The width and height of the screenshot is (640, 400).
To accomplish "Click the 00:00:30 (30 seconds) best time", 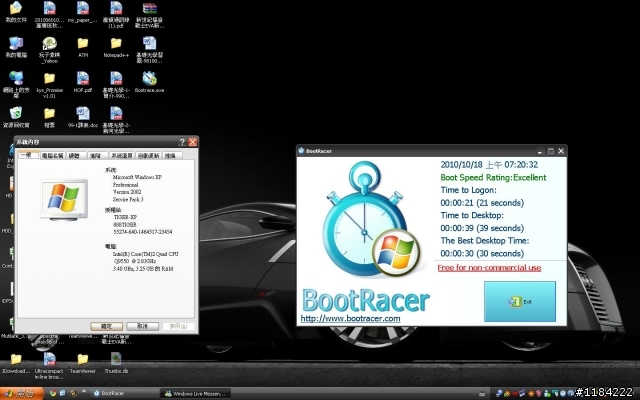I will point(482,253).
